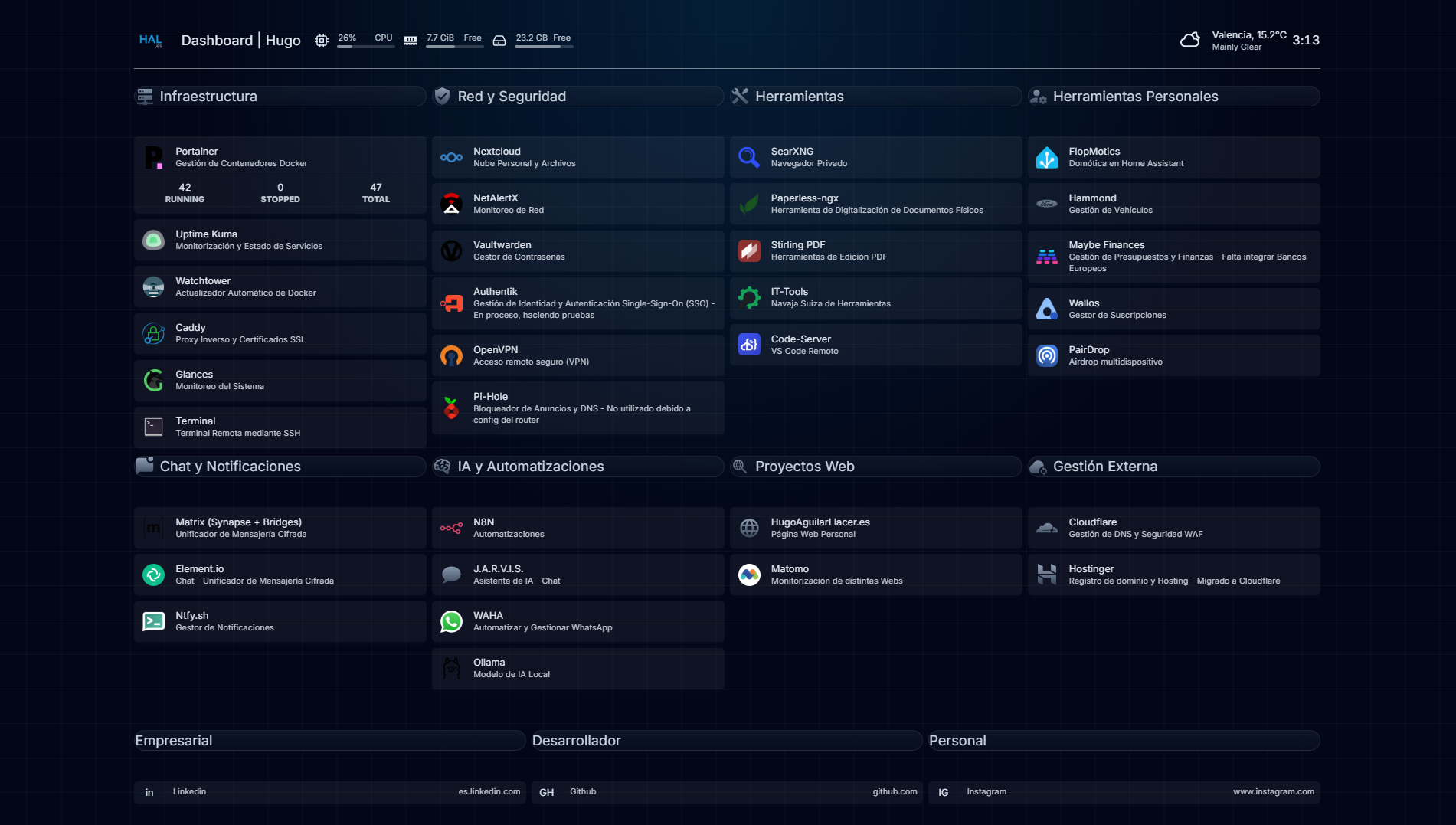Open the Portainer icon

(x=154, y=157)
